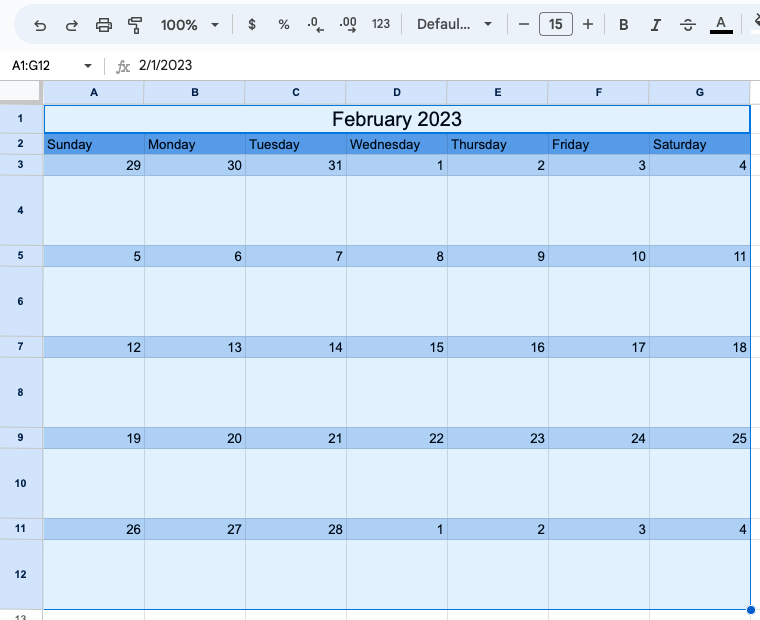Toggle italic formatting

(x=656, y=25)
